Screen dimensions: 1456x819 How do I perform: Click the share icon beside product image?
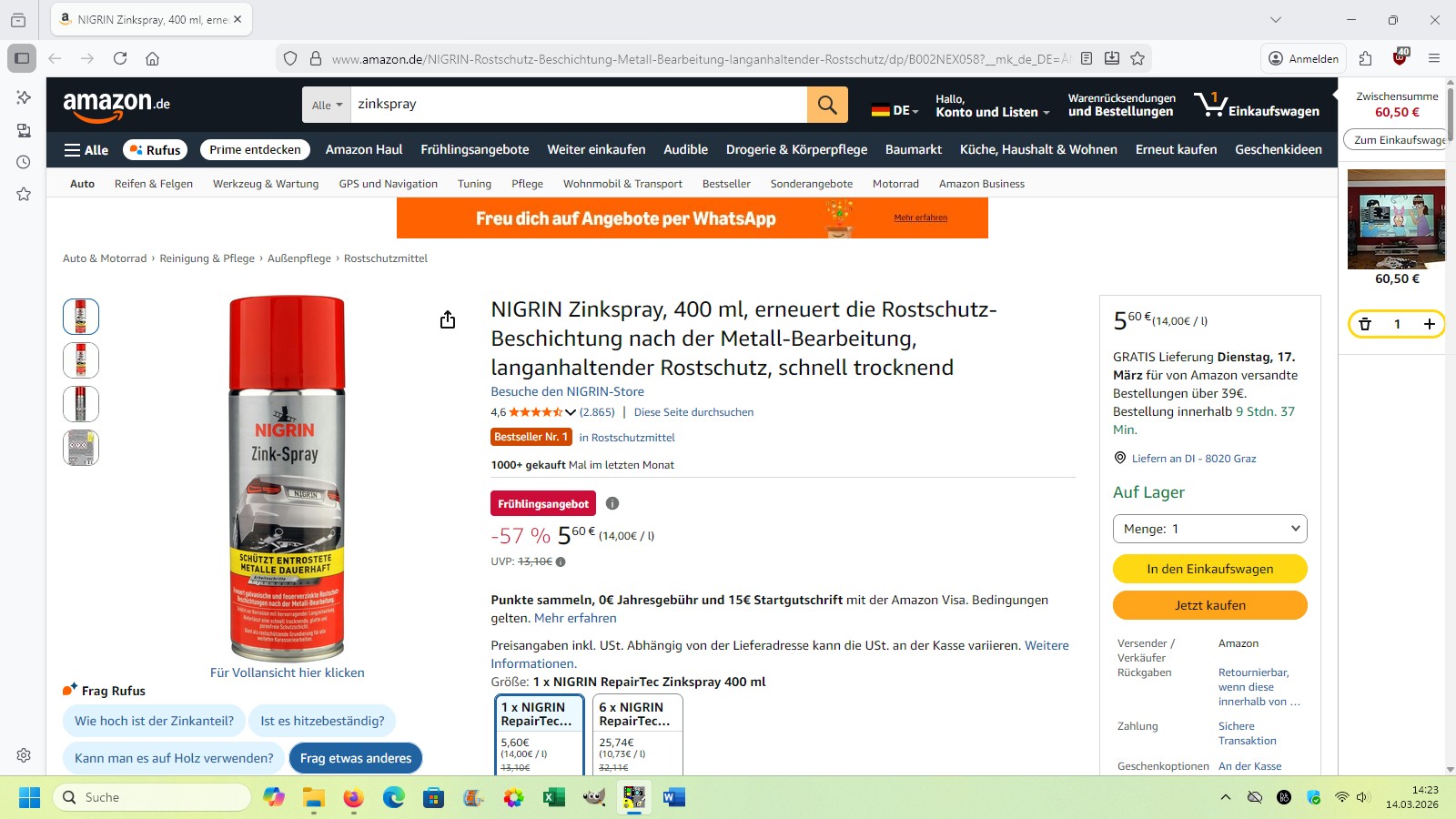pyautogui.click(x=448, y=319)
